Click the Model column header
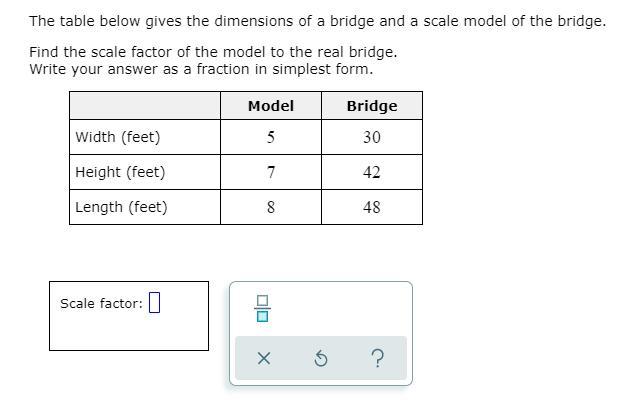This screenshot has height=402, width=634. 271,106
